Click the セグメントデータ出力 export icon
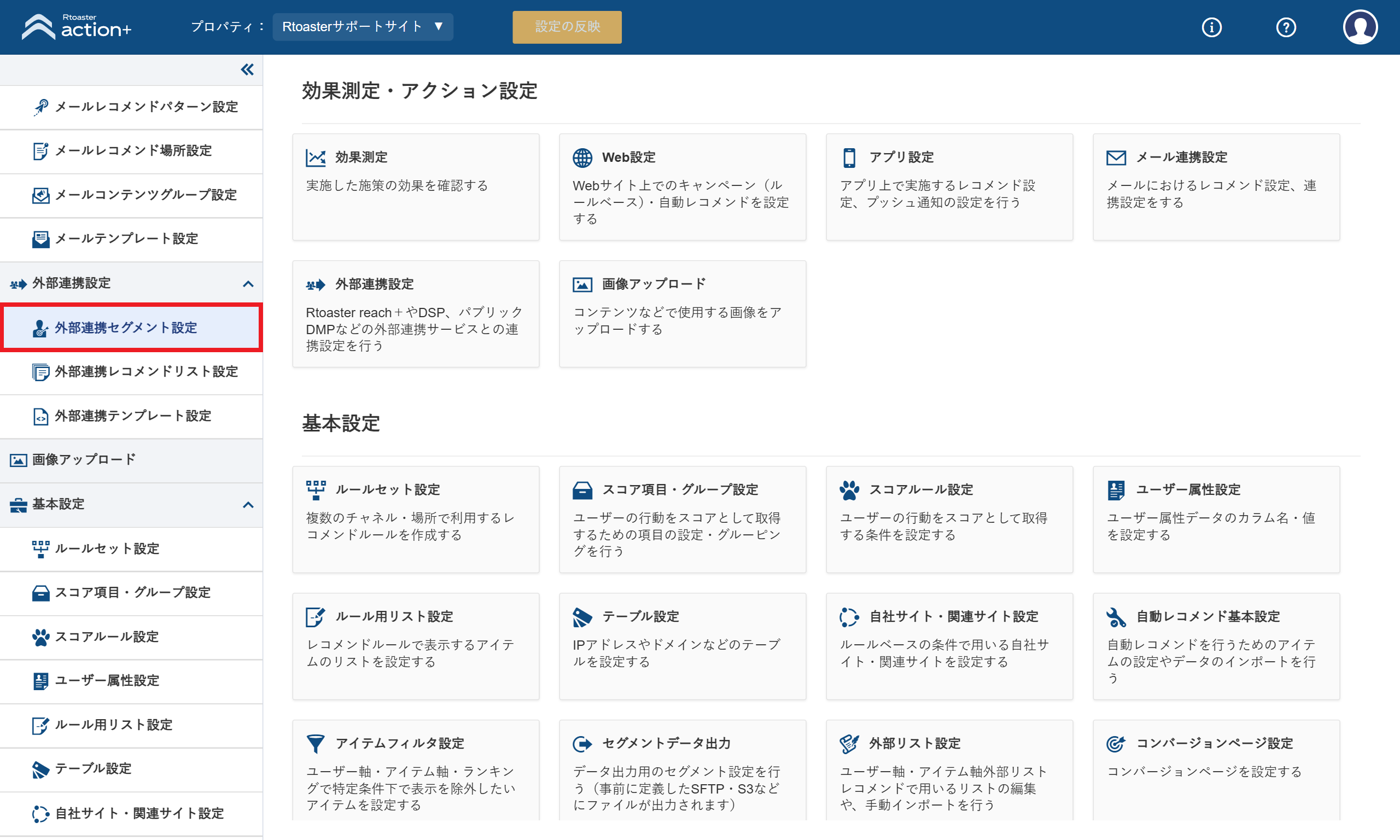 pos(582,744)
